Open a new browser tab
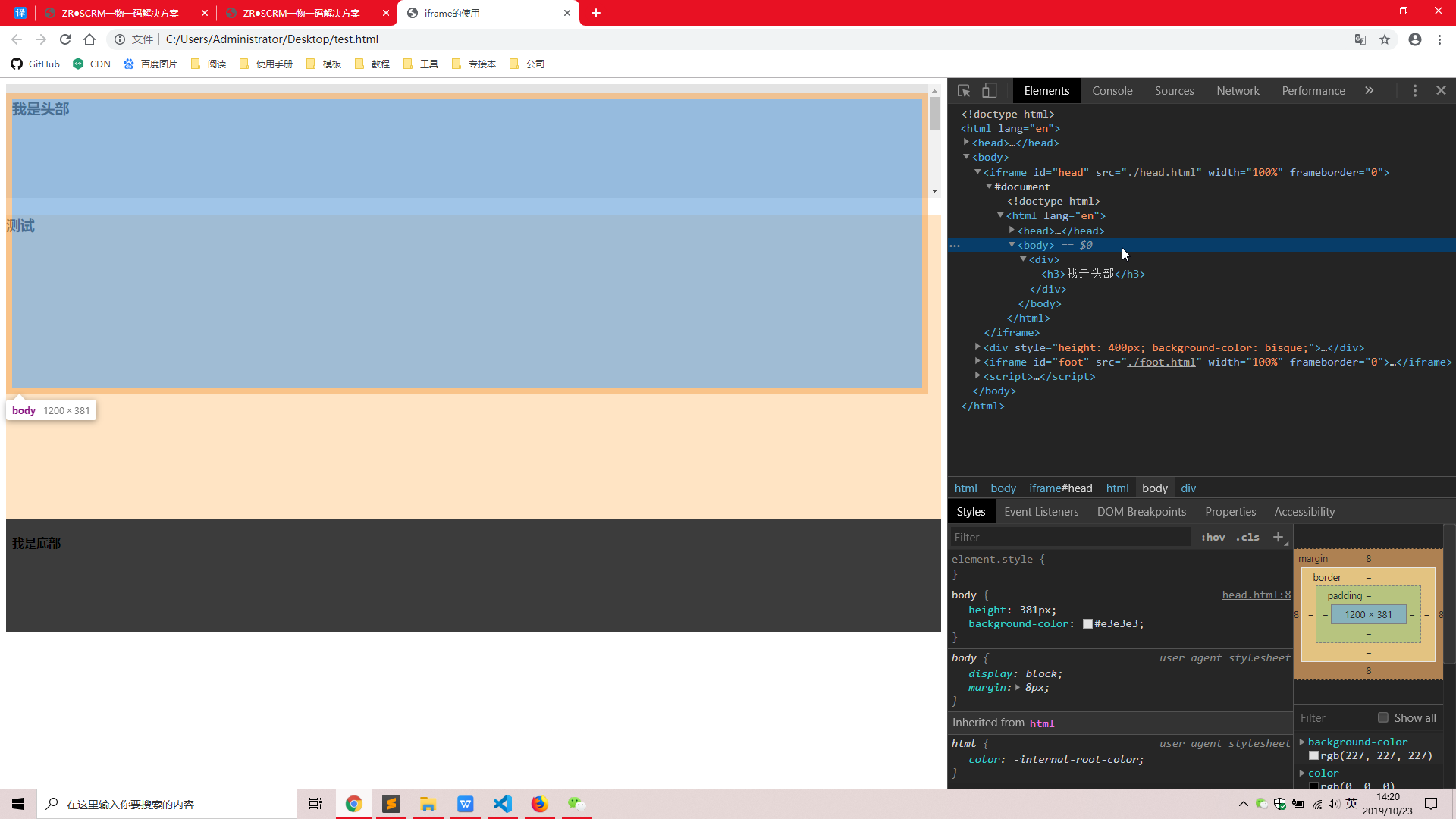This screenshot has height=819, width=1456. pyautogui.click(x=596, y=13)
